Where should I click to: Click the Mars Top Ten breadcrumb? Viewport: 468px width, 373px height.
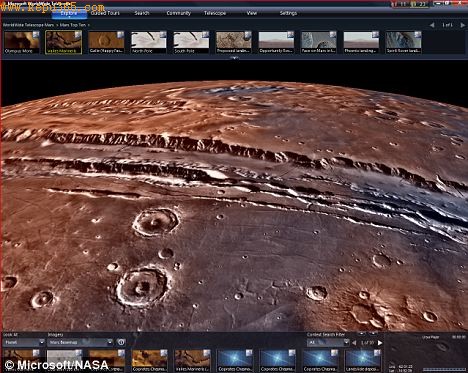pos(73,25)
